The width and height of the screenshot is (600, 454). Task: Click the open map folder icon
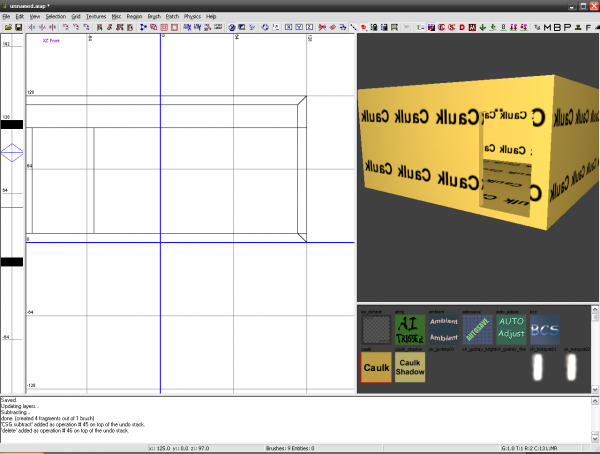tap(8, 27)
